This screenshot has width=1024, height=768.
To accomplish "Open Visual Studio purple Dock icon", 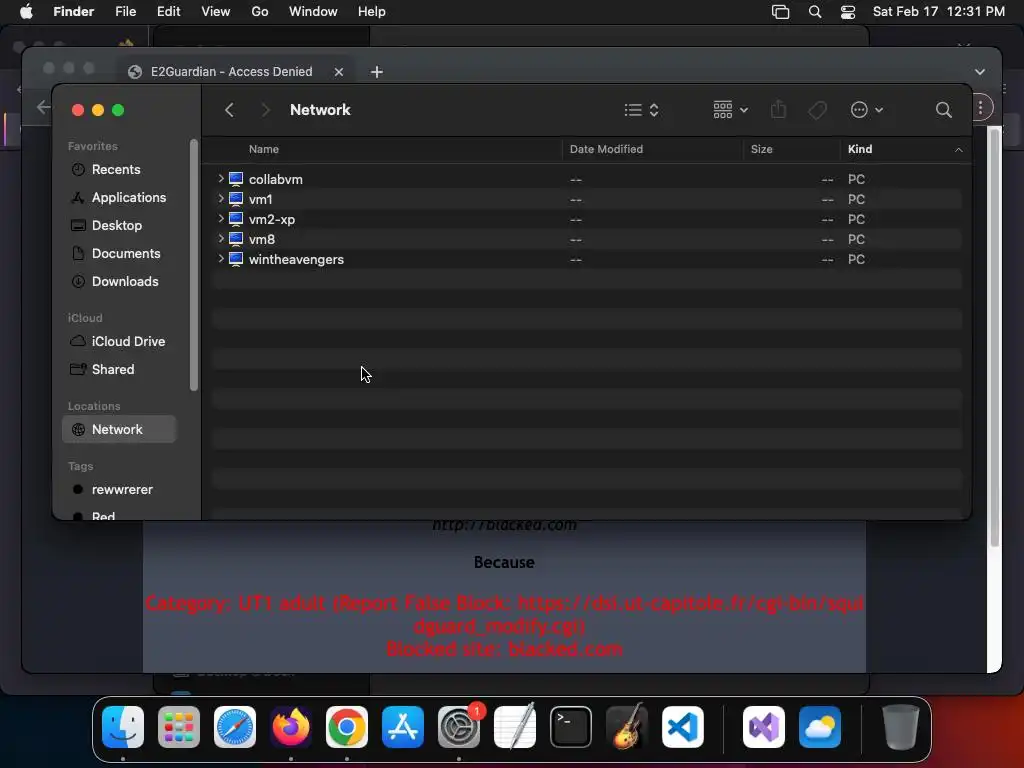I will (x=763, y=727).
